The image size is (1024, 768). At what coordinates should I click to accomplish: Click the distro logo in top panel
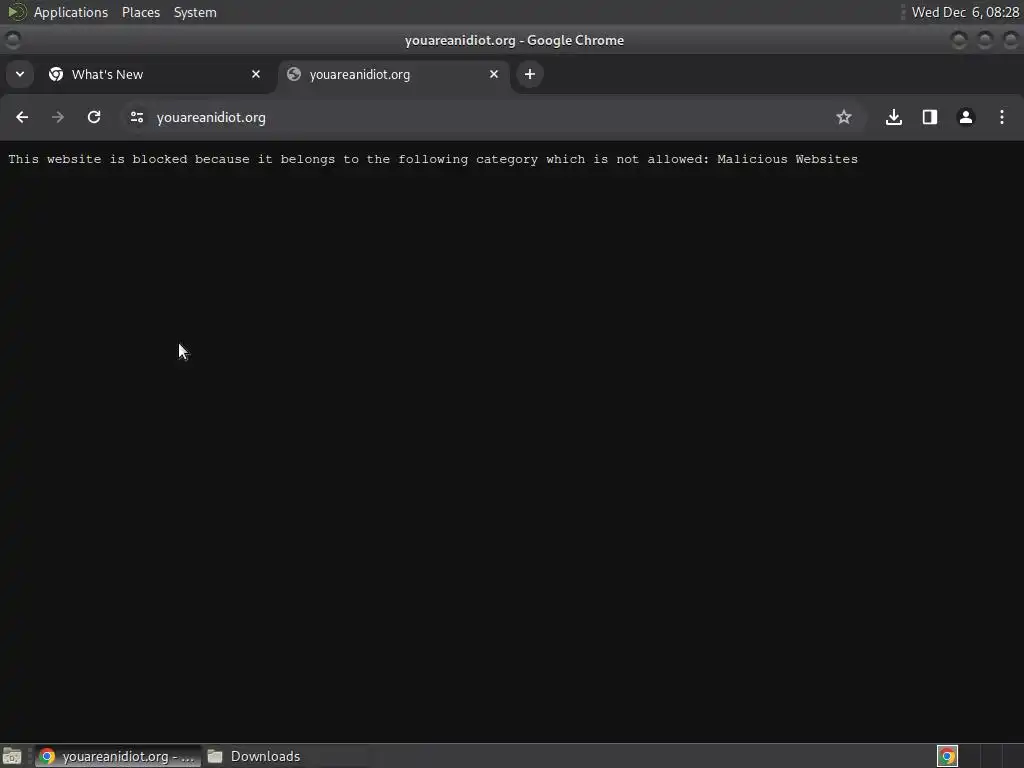(16, 12)
